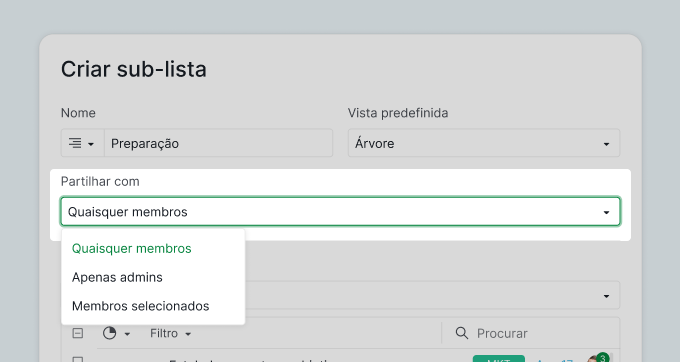Screen dimensions: 680x362
Task: Open the Vista predefinida Árvore dropdown
Action: click(484, 143)
